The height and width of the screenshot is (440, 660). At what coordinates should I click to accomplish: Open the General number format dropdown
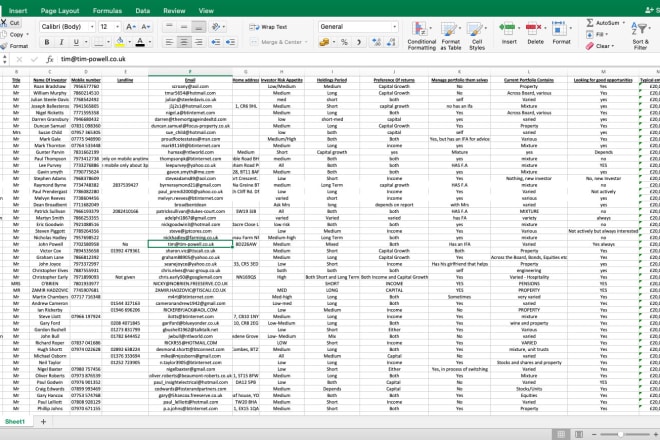pyautogui.click(x=358, y=27)
